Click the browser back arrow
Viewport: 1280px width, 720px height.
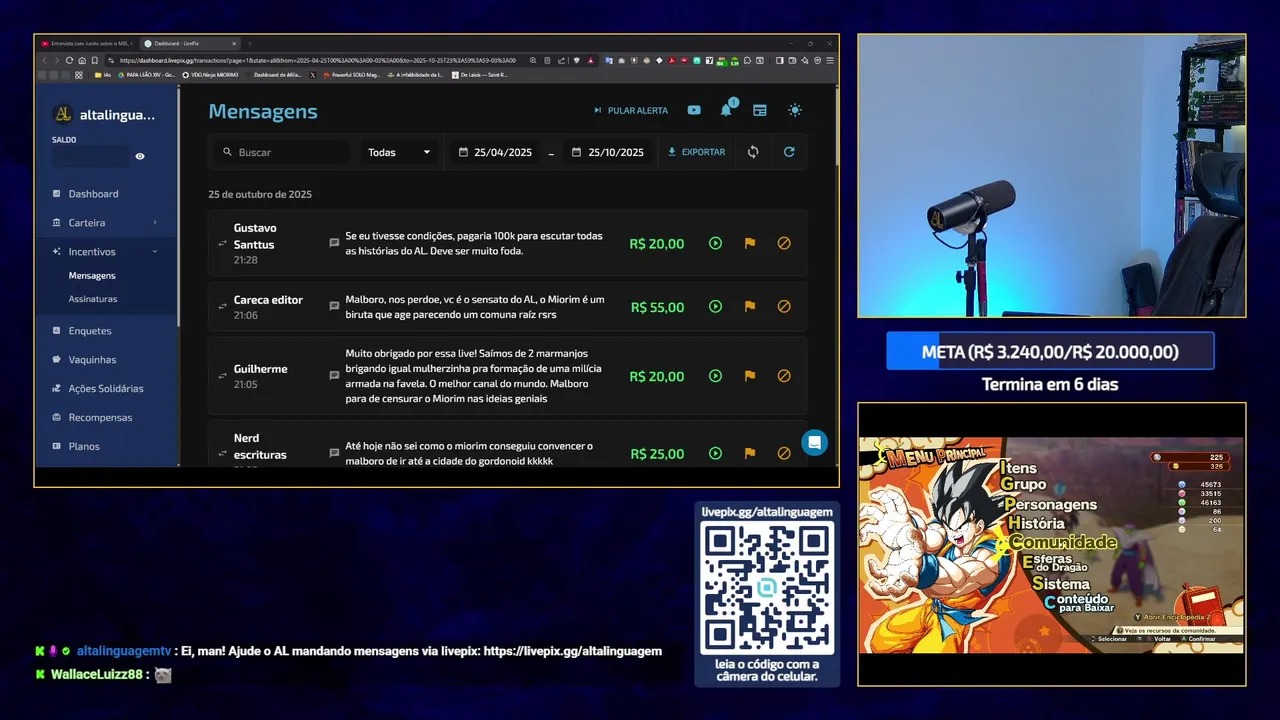point(44,60)
